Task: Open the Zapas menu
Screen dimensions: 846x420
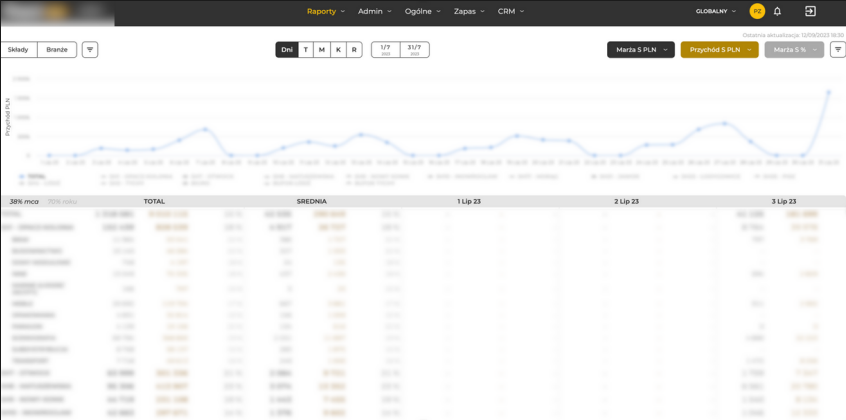Action: point(469,11)
